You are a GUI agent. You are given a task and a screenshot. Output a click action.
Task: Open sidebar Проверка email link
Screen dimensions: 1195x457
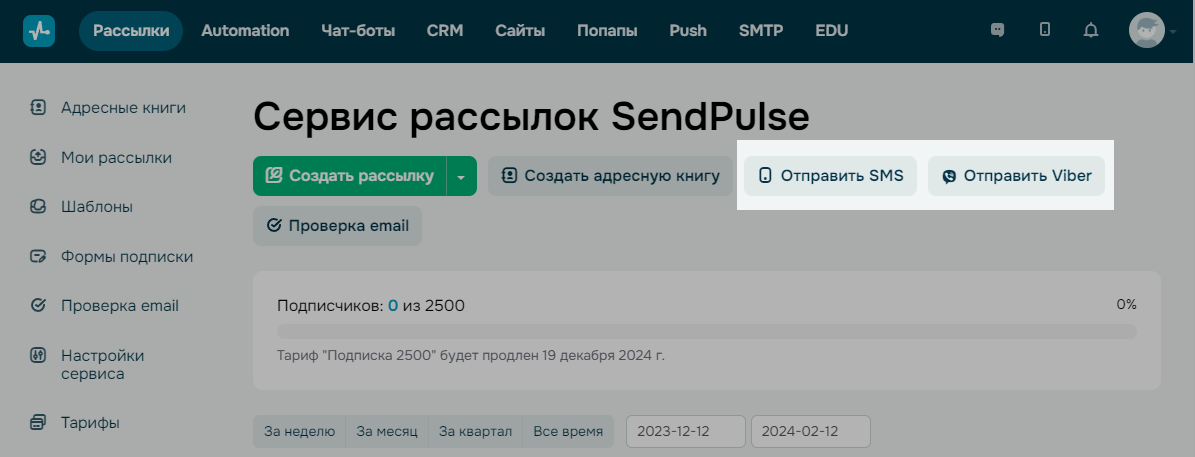(120, 305)
